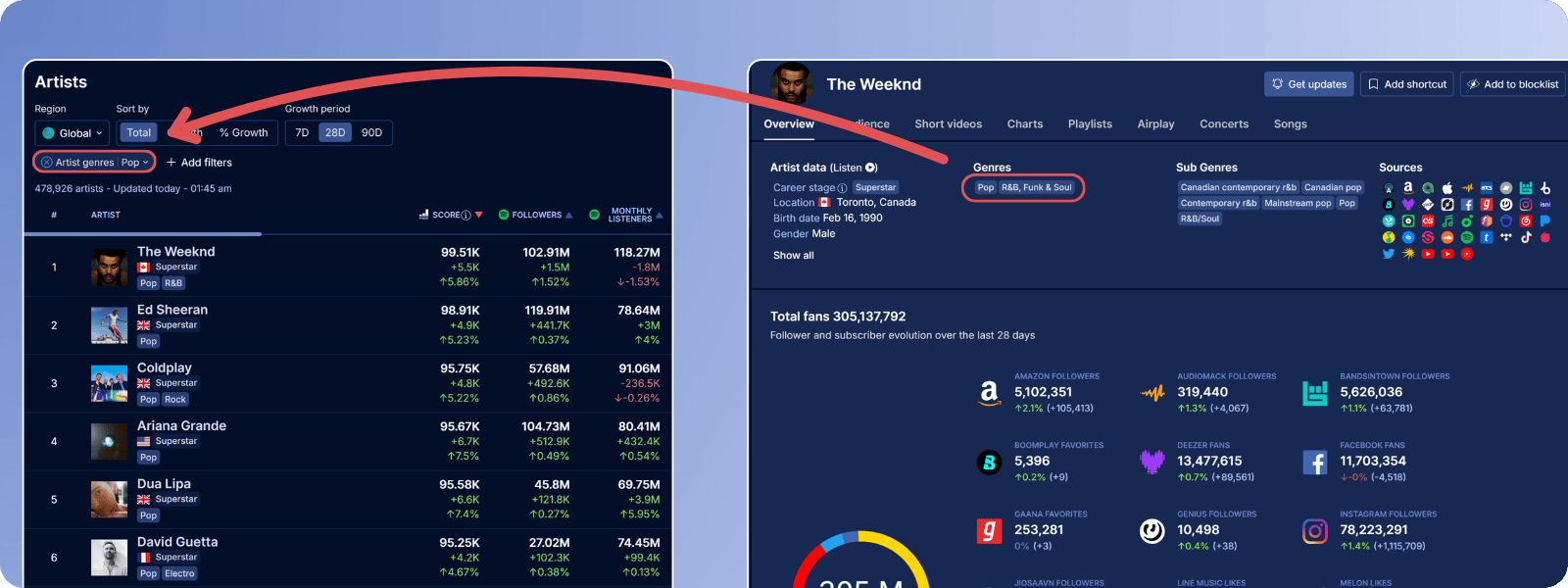Click the Apple logo source icon
The image size is (1568, 588).
pyautogui.click(x=1447, y=188)
